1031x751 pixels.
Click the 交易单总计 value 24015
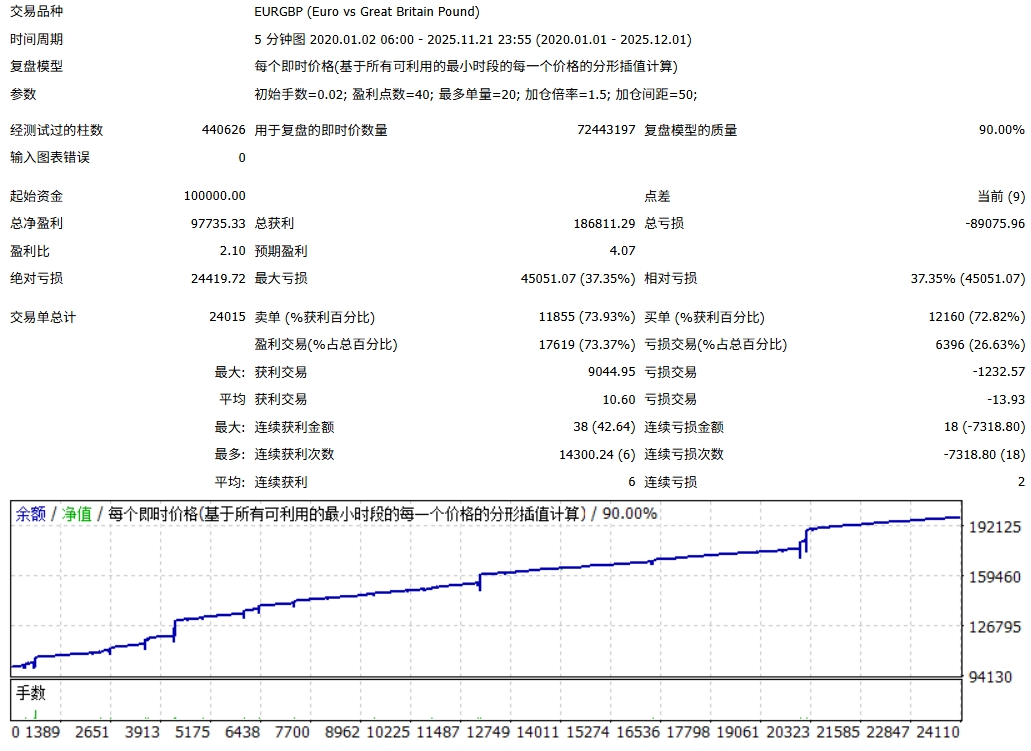(x=227, y=318)
